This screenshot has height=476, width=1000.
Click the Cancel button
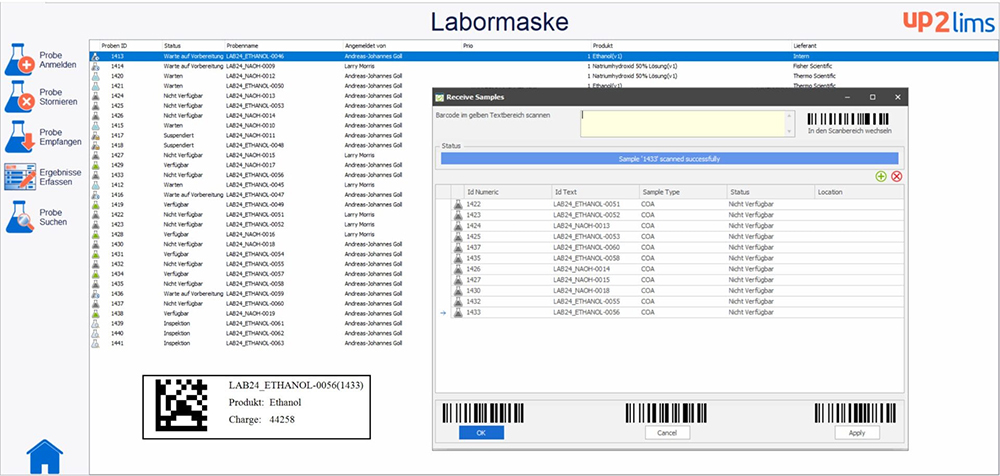click(667, 433)
